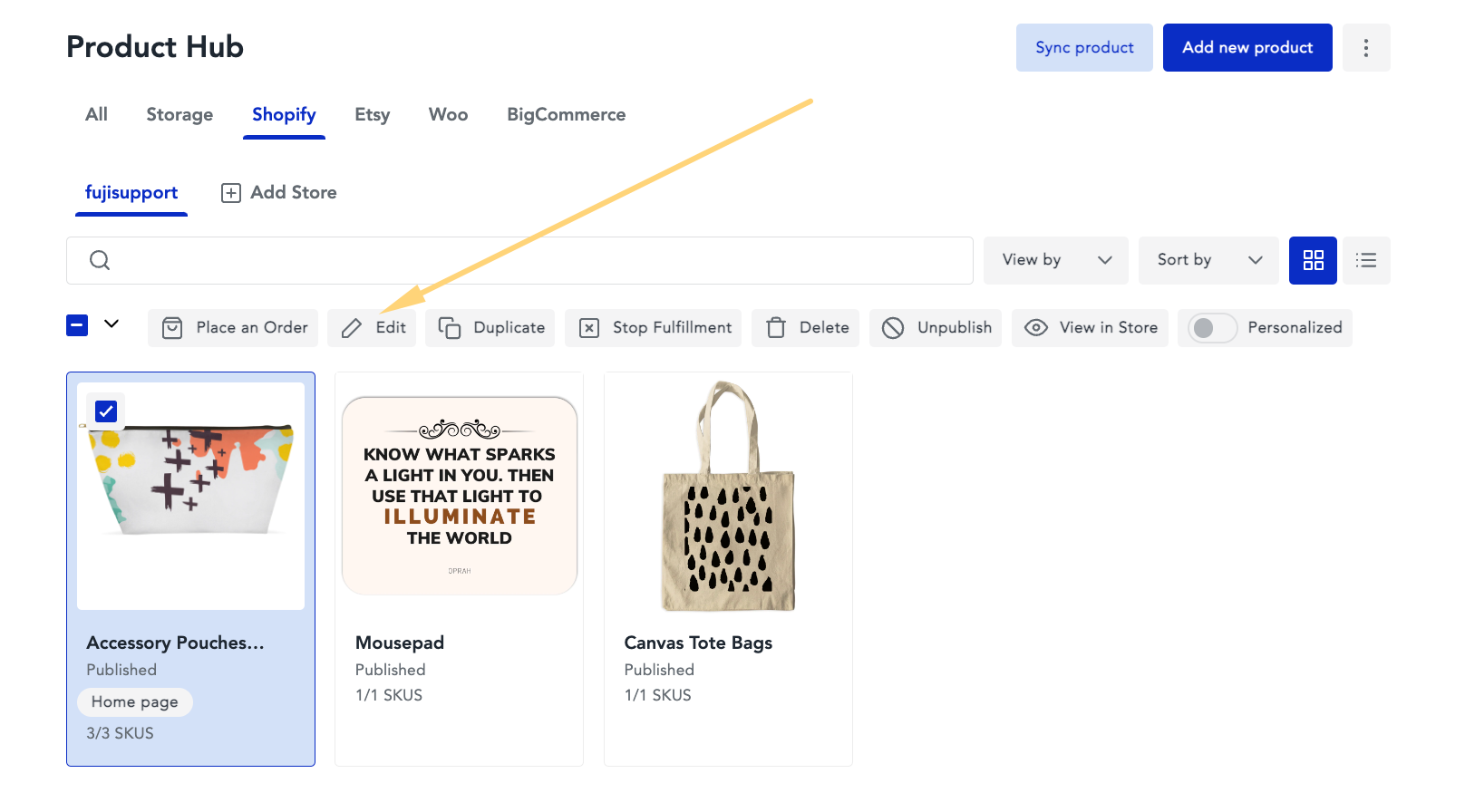Click the Accessory Pouches... product title
This screenshot has width=1465, height=812.
[x=176, y=643]
